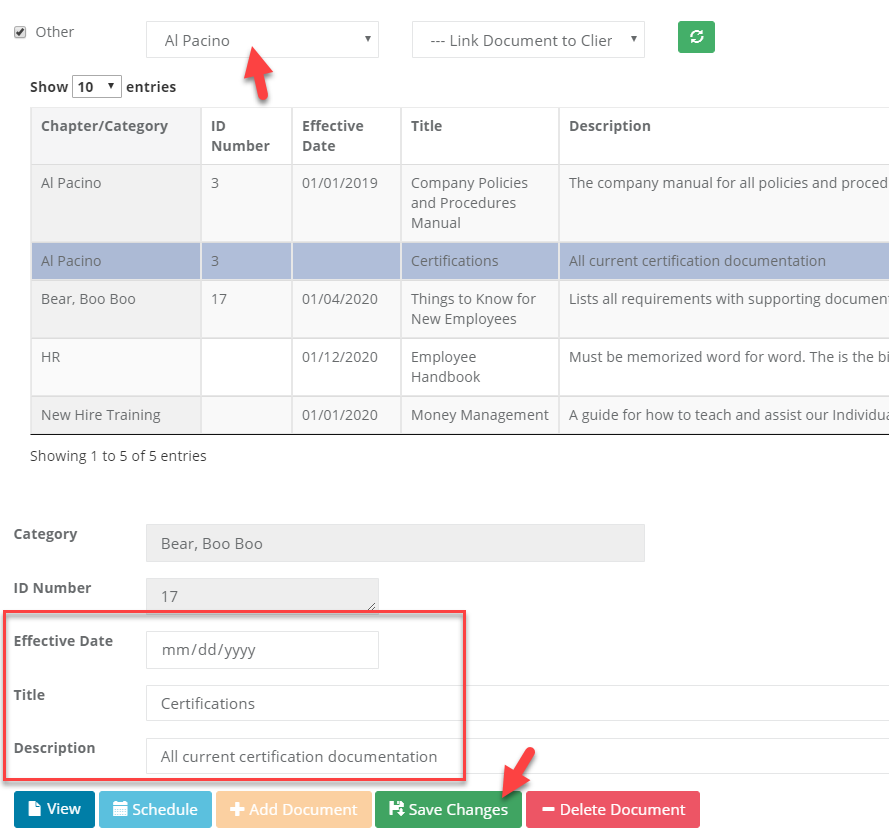The image size is (889, 836).
Task: Sort table by ID Number header
Action: point(240,136)
